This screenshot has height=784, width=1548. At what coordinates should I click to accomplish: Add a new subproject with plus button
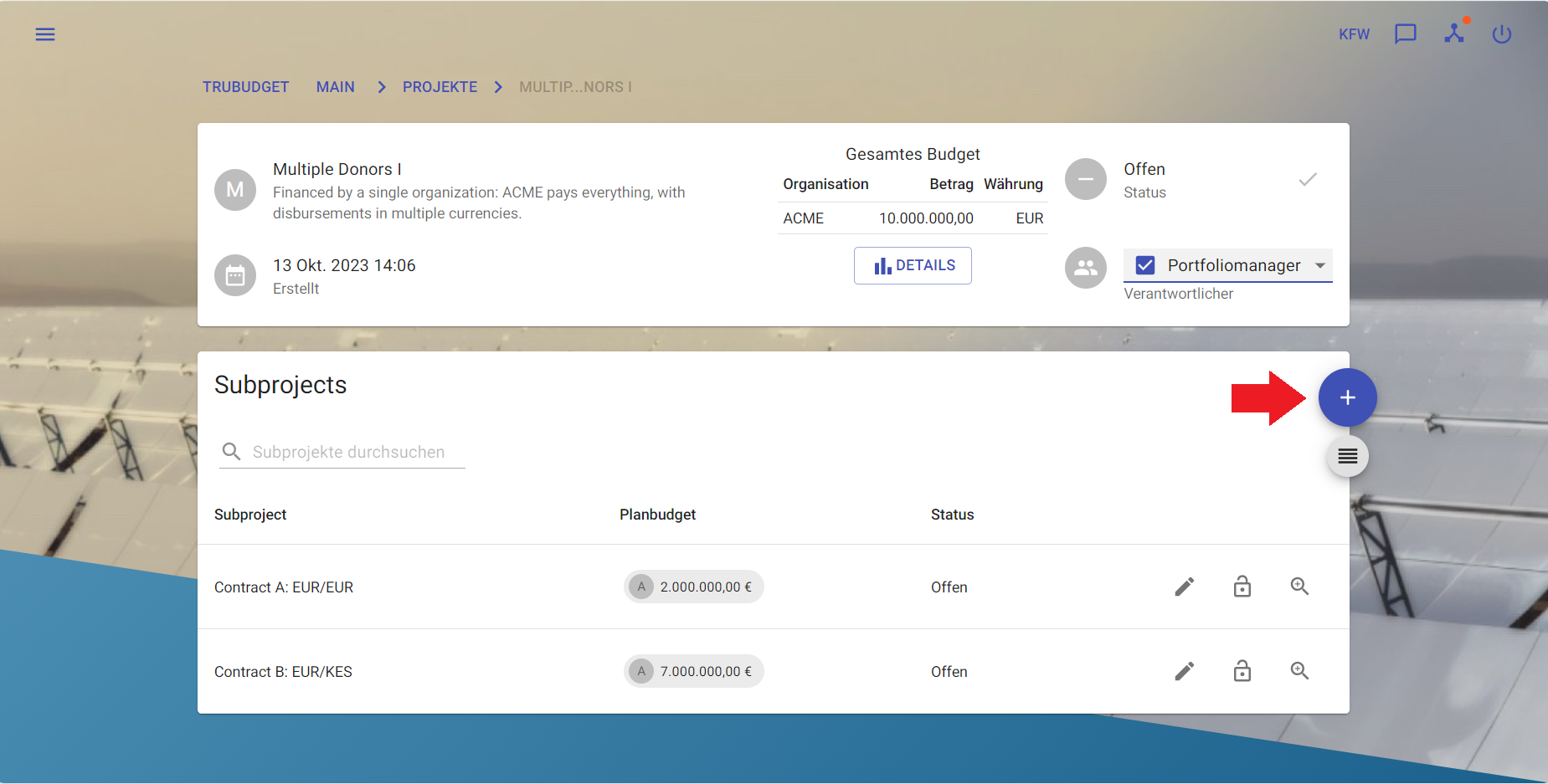[x=1348, y=397]
